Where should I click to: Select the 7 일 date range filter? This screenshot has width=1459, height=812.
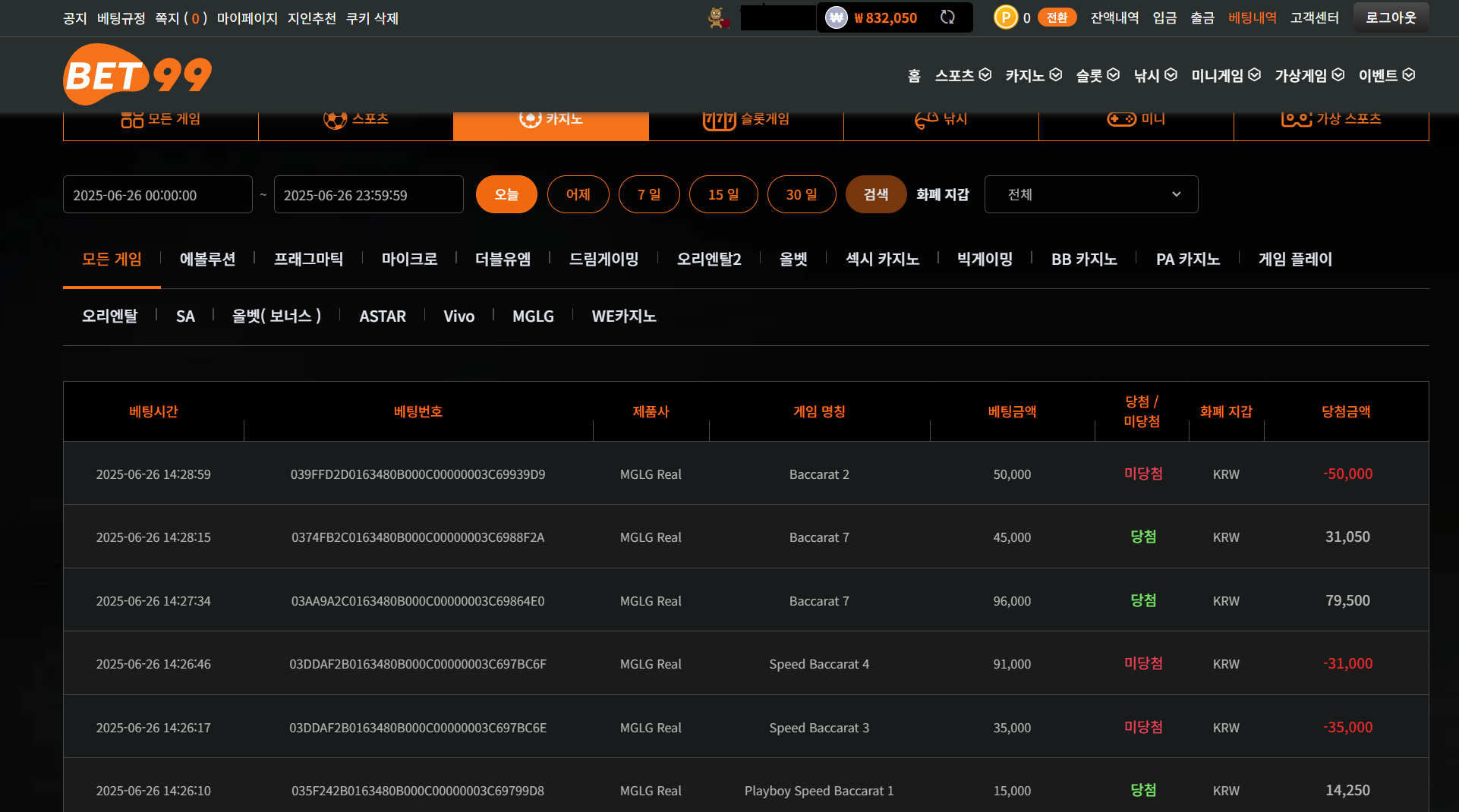click(649, 194)
